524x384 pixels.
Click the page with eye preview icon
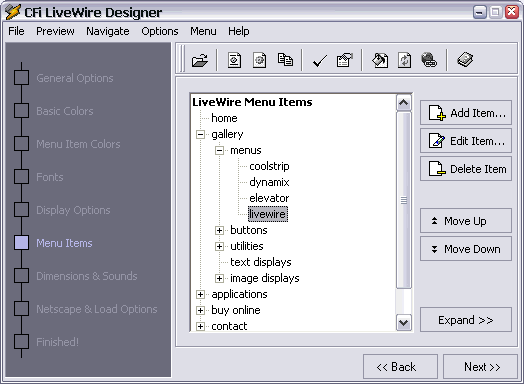pyautogui.click(x=234, y=60)
